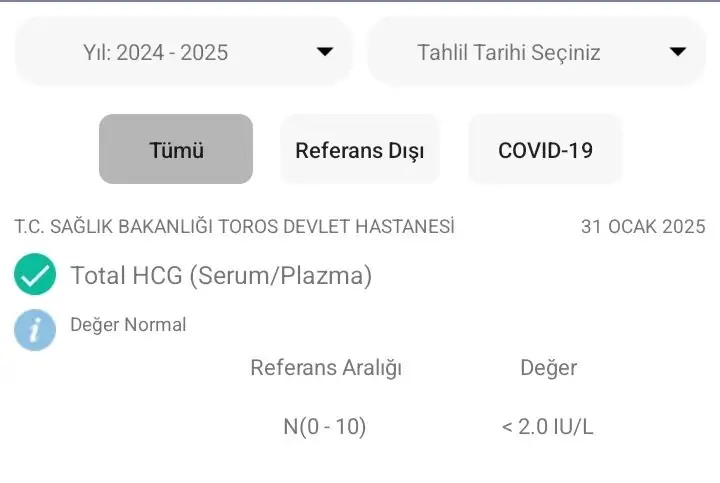Select the Tümü filter tab
Screen dimensions: 720x483
176,150
